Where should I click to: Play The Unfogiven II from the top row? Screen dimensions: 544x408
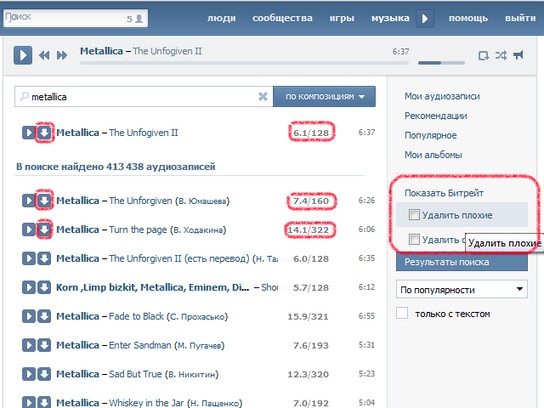(29, 133)
